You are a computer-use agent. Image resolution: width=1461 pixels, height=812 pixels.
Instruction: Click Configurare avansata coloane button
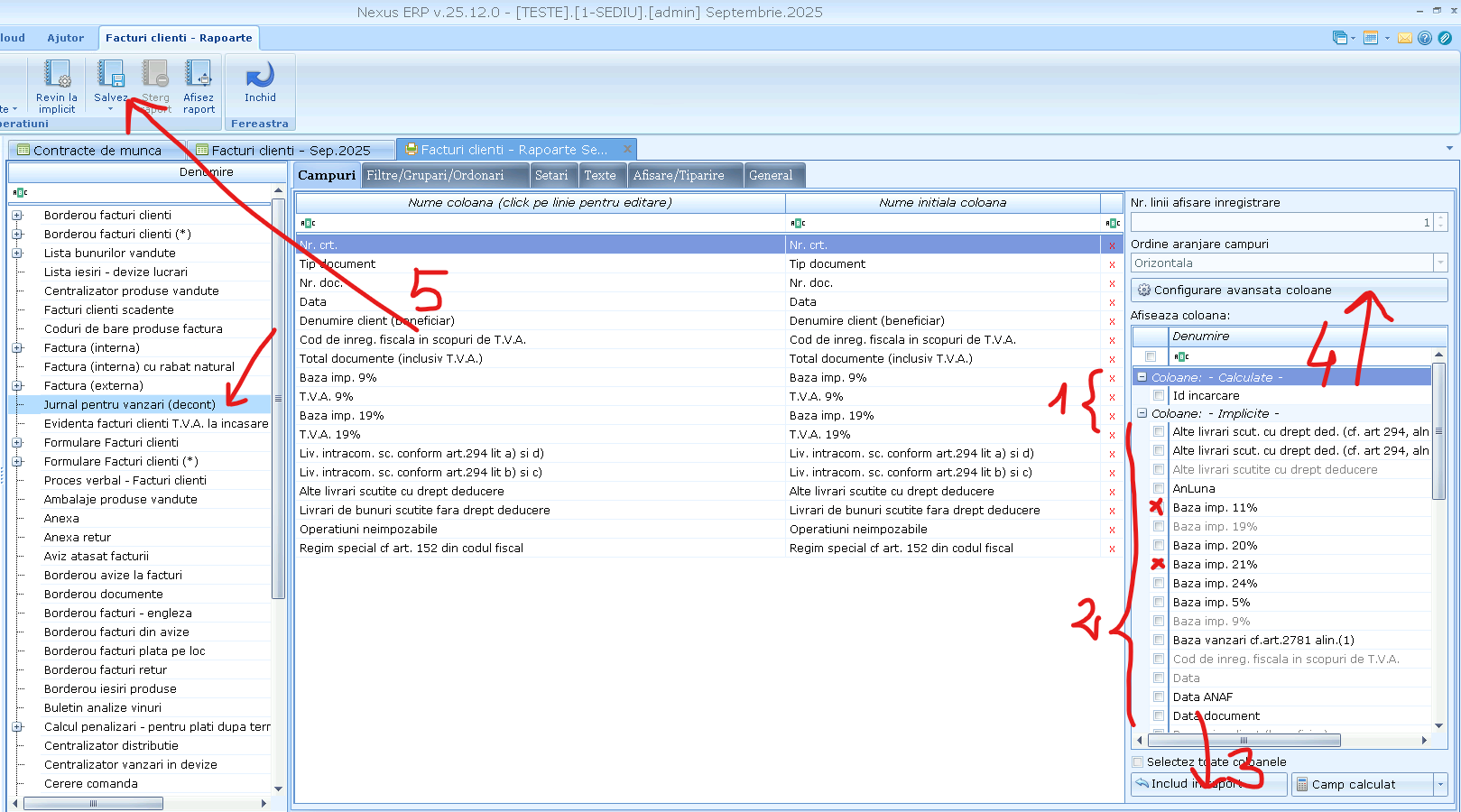point(1288,291)
